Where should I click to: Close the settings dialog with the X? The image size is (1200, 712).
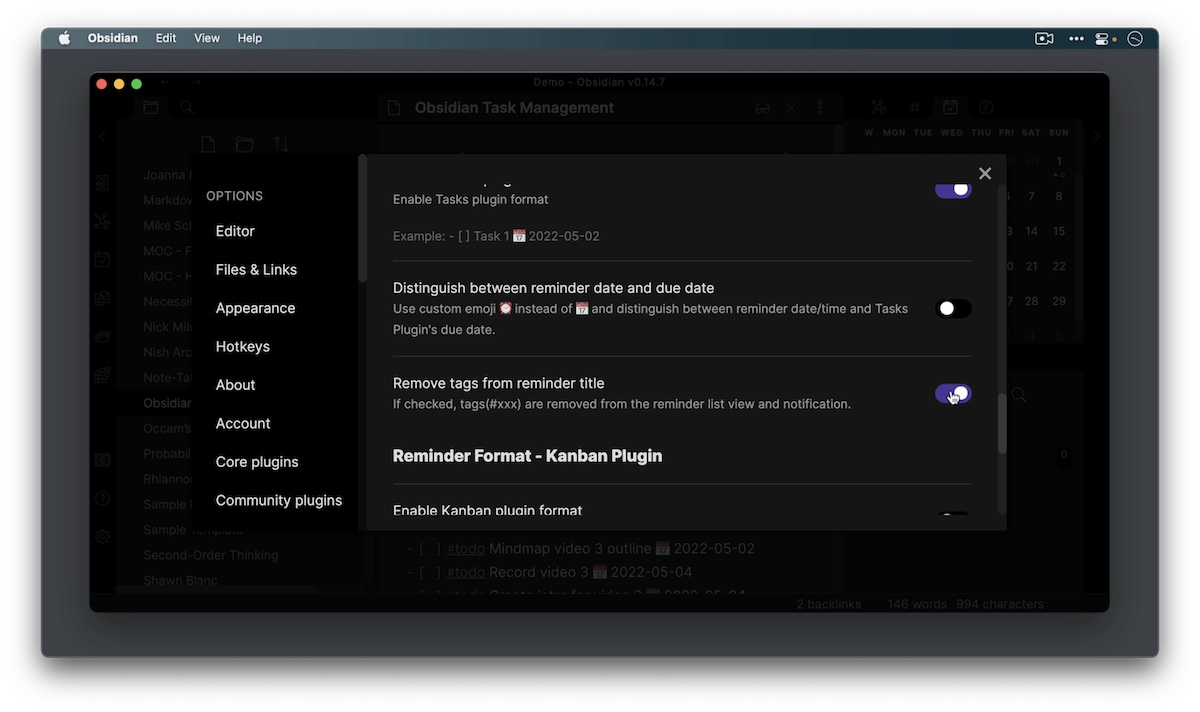pyautogui.click(x=985, y=173)
